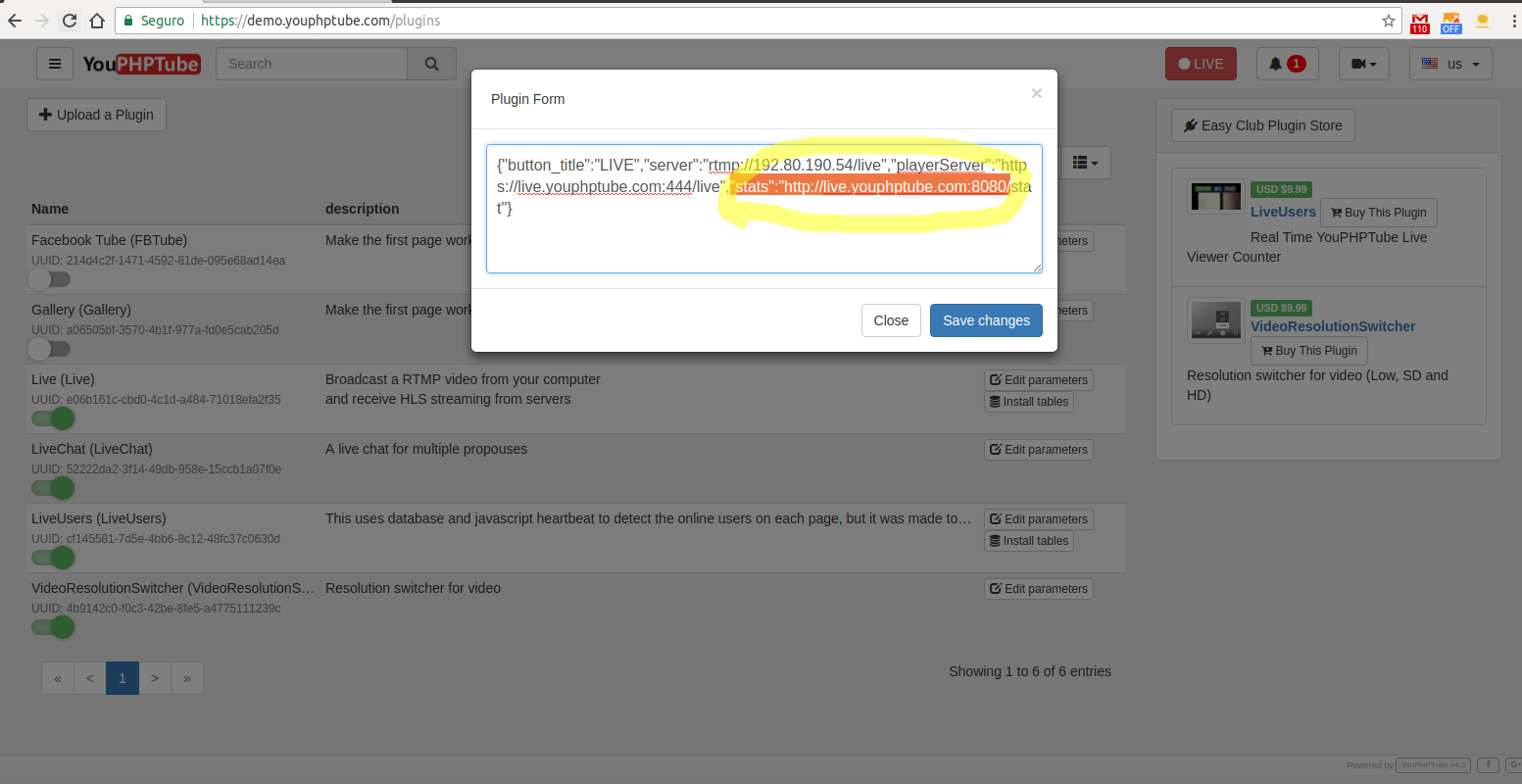The width and height of the screenshot is (1522, 784).
Task: Click the search magnifier button
Action: [431, 64]
